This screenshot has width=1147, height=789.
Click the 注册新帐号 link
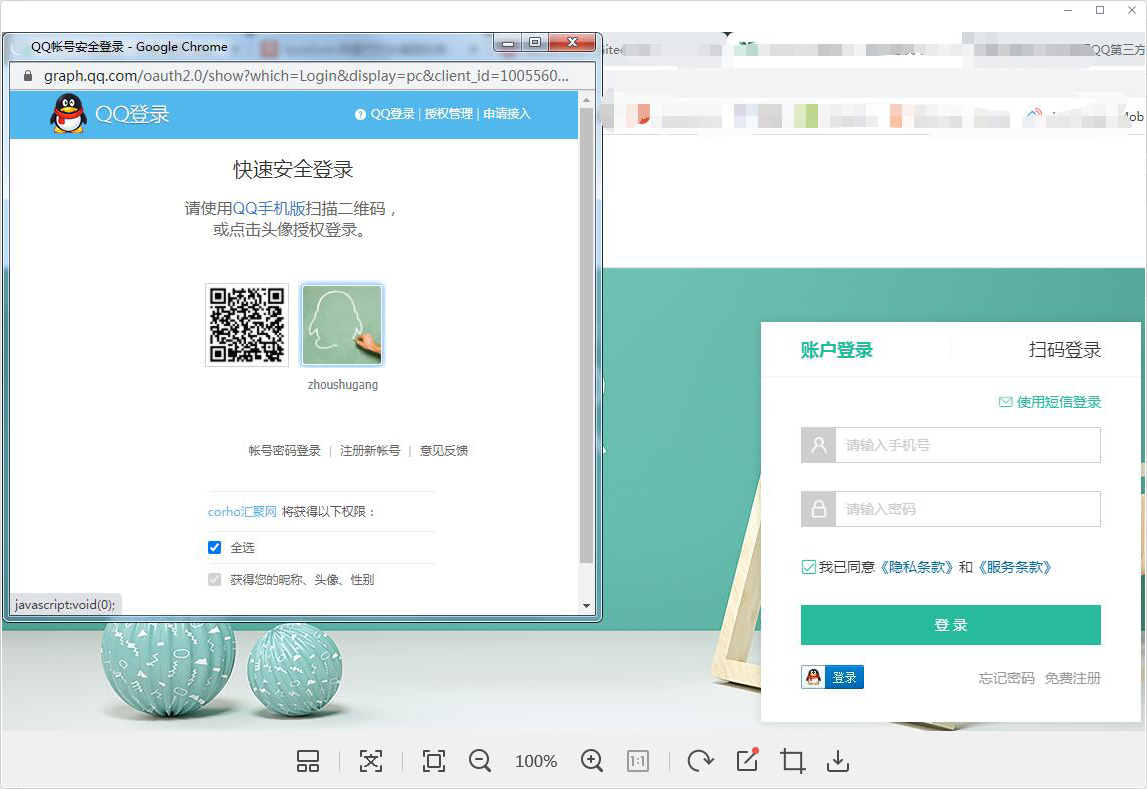[x=369, y=450]
